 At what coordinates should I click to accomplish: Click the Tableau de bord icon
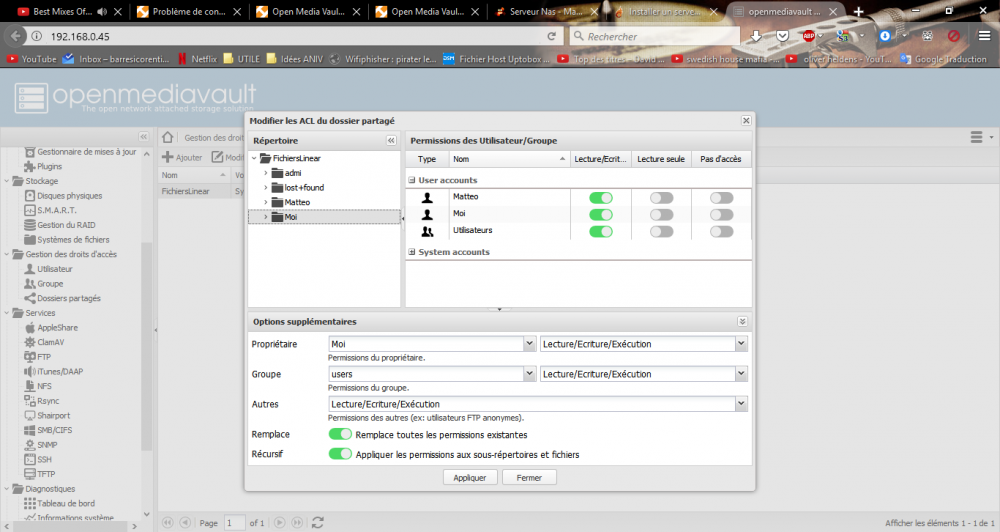pyautogui.click(x=29, y=503)
